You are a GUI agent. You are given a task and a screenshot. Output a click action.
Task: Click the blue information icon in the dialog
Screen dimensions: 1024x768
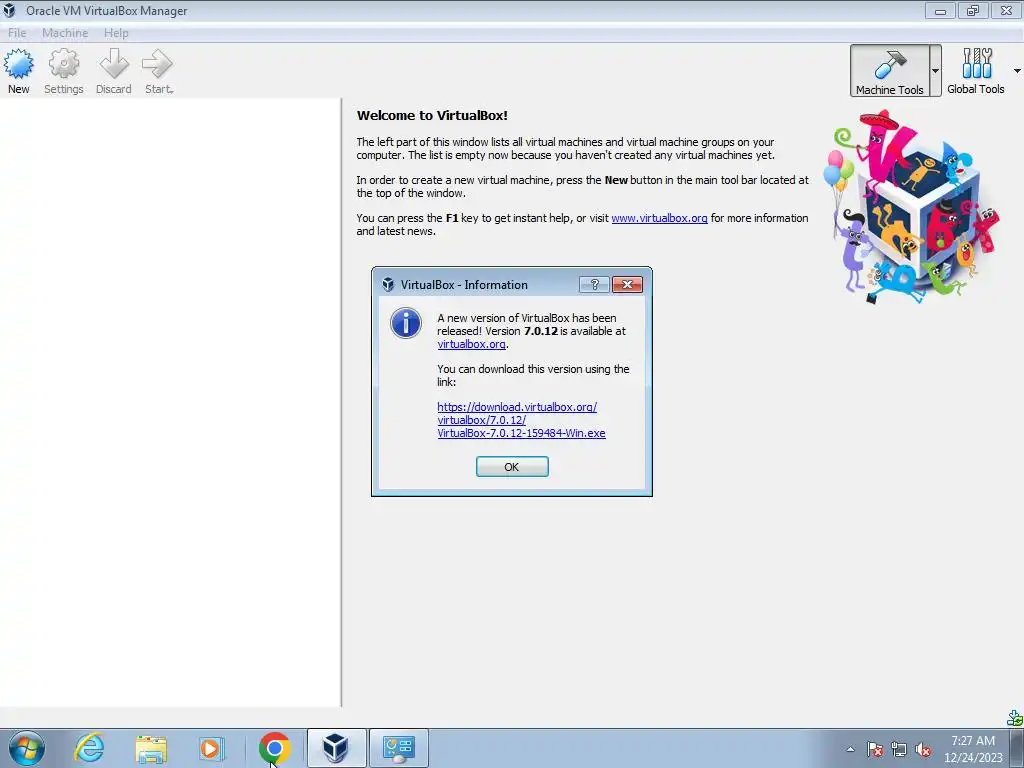(x=406, y=323)
